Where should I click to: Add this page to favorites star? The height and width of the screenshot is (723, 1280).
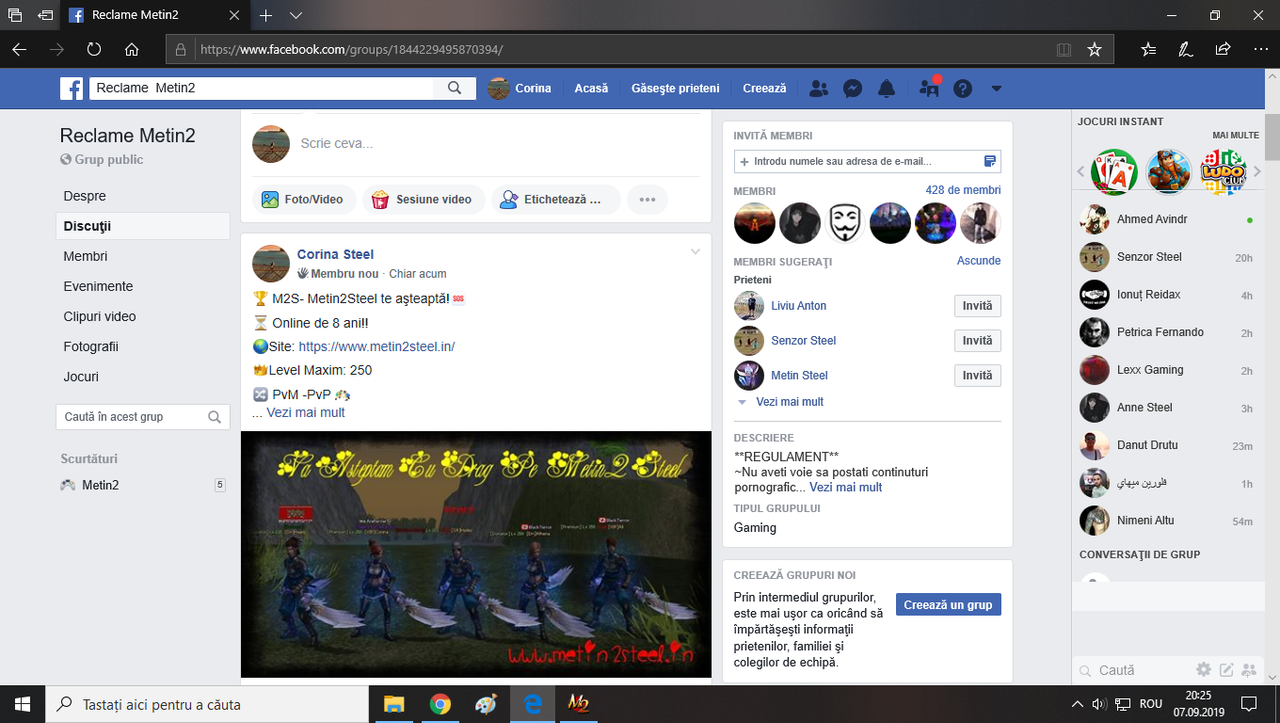(x=1094, y=49)
